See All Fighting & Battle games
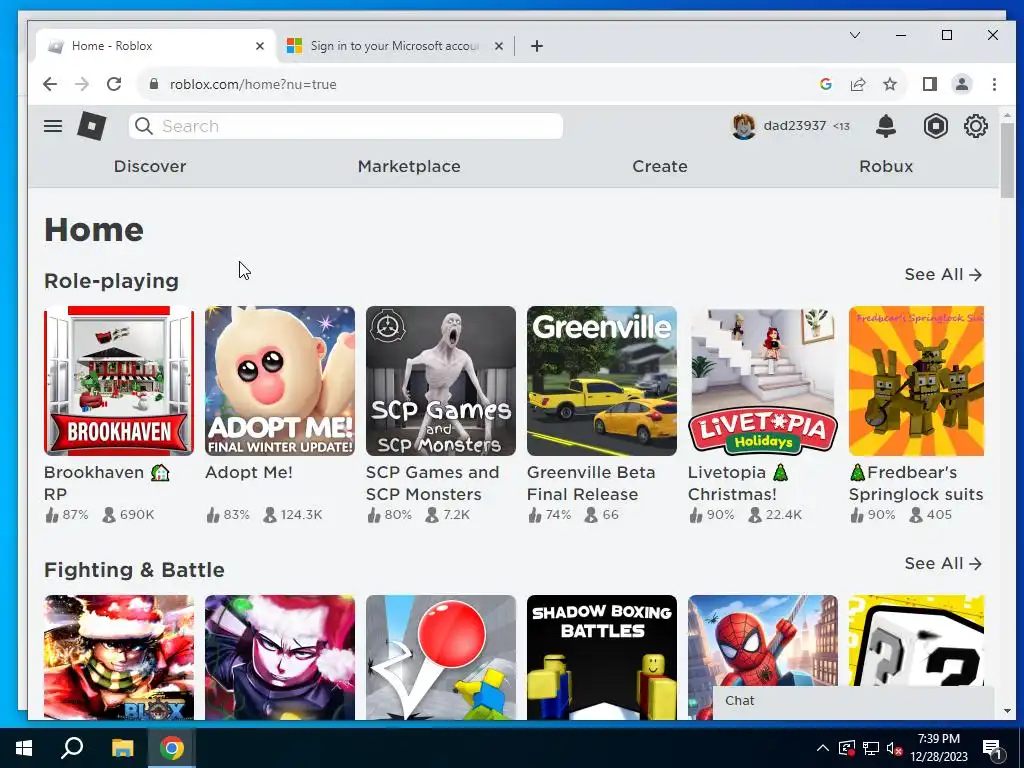Screen dimensions: 1024x768 tap(943, 564)
